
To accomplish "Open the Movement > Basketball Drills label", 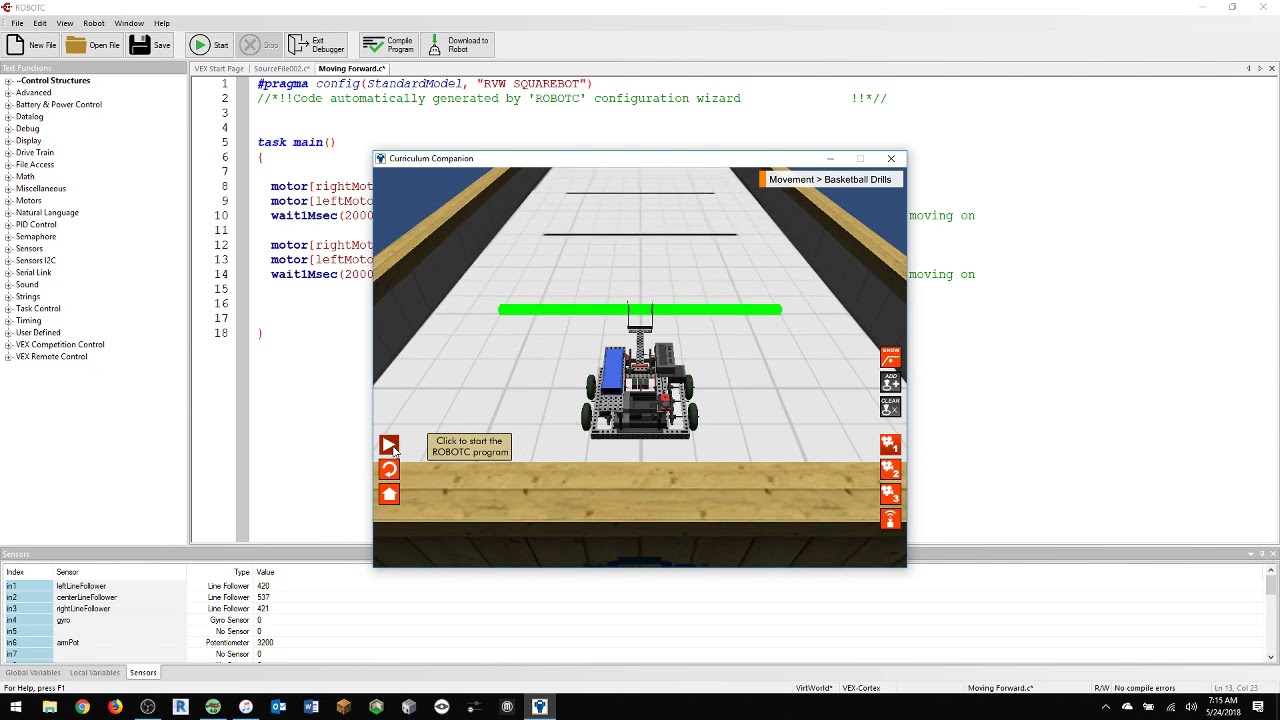I will coord(830,179).
